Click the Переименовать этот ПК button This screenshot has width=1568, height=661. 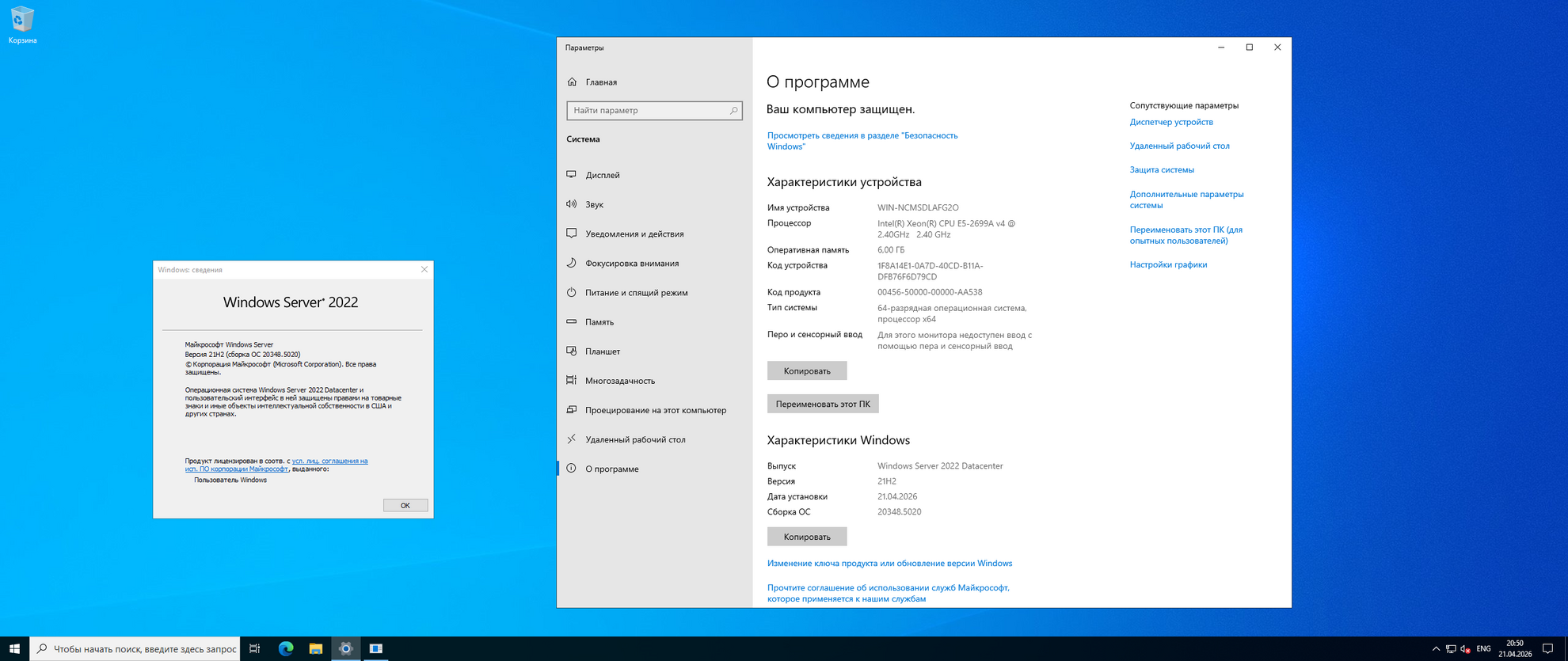pyautogui.click(x=823, y=404)
